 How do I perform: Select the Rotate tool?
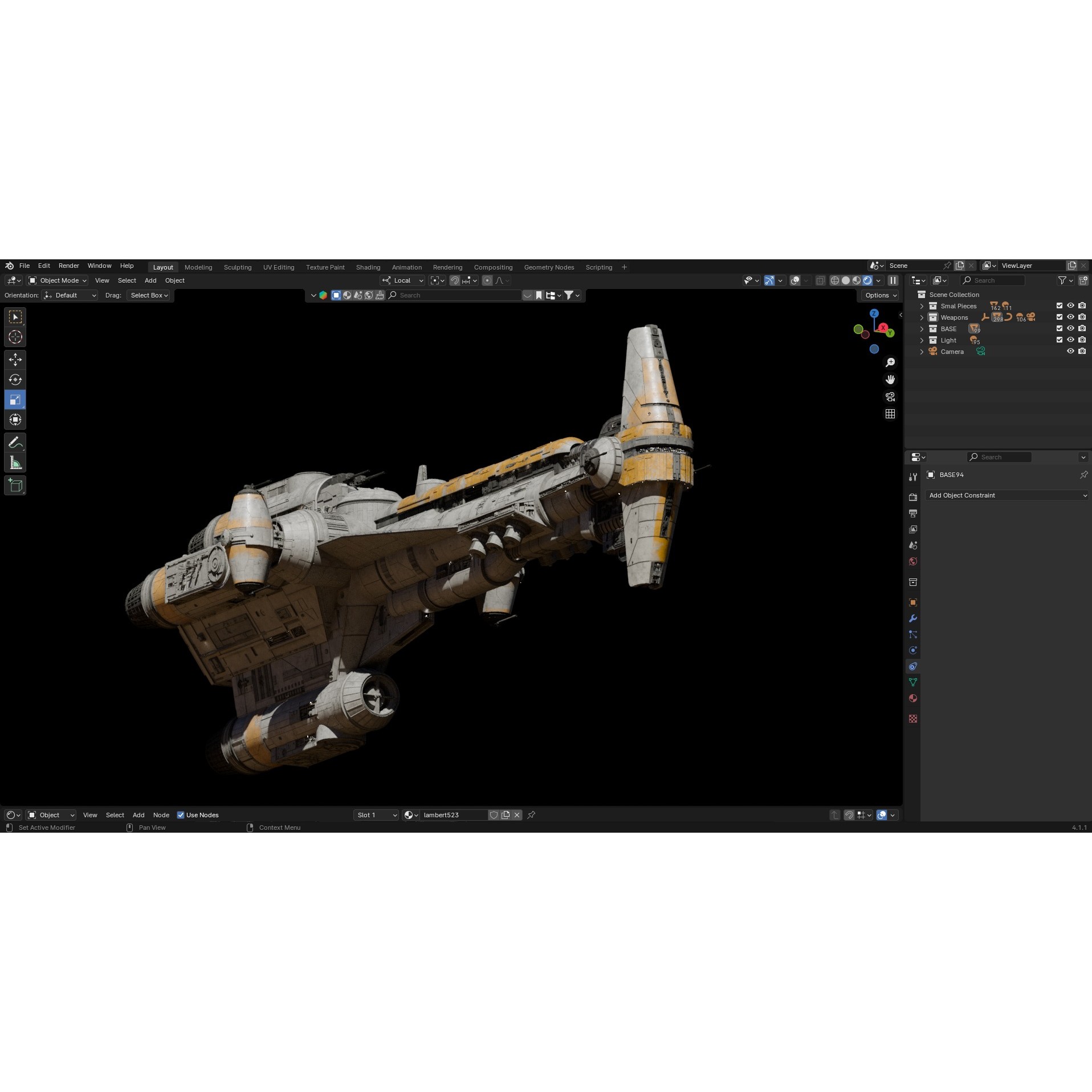click(15, 380)
